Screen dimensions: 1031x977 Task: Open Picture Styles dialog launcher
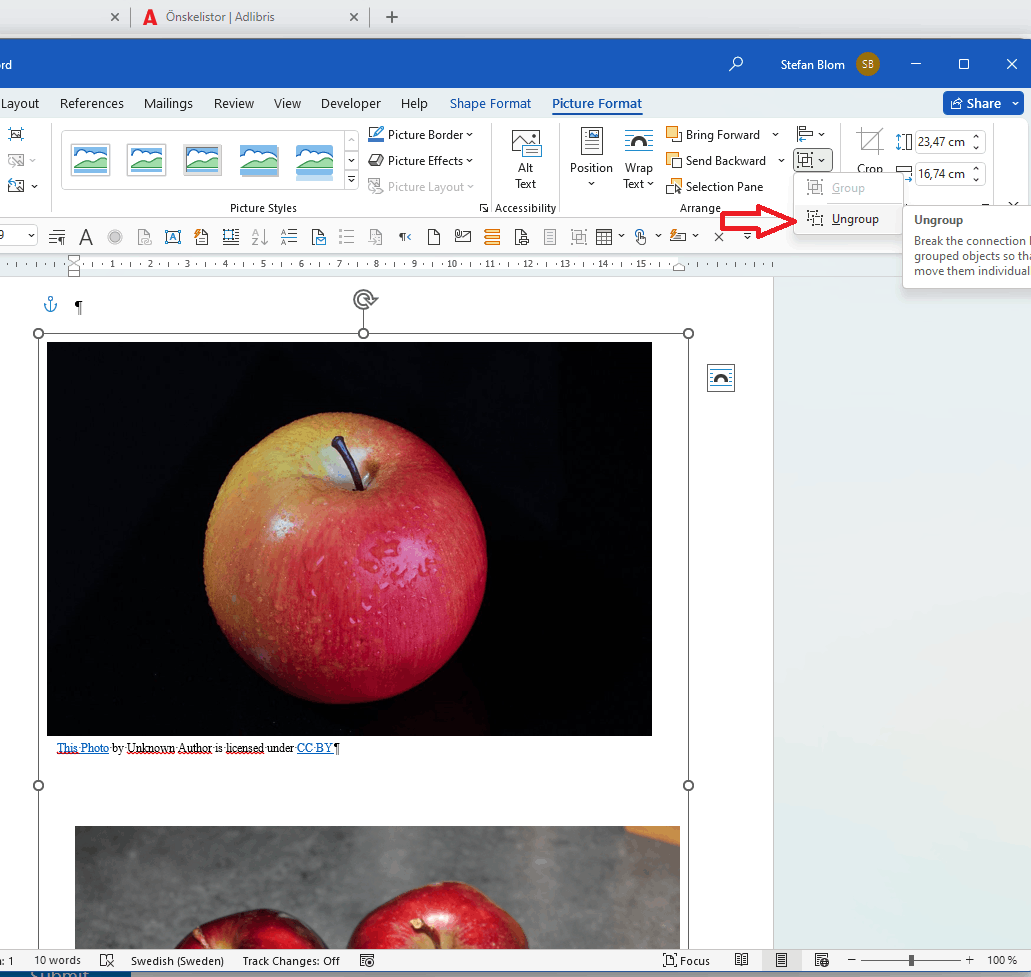(484, 208)
